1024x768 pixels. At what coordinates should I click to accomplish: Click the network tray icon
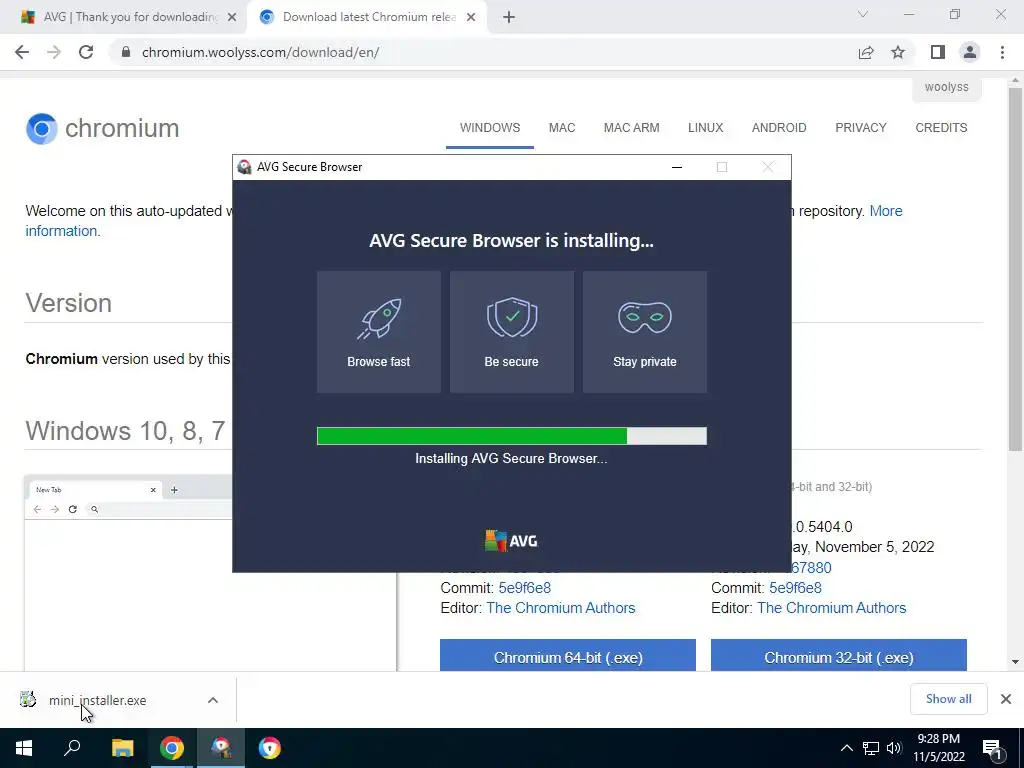pos(871,748)
